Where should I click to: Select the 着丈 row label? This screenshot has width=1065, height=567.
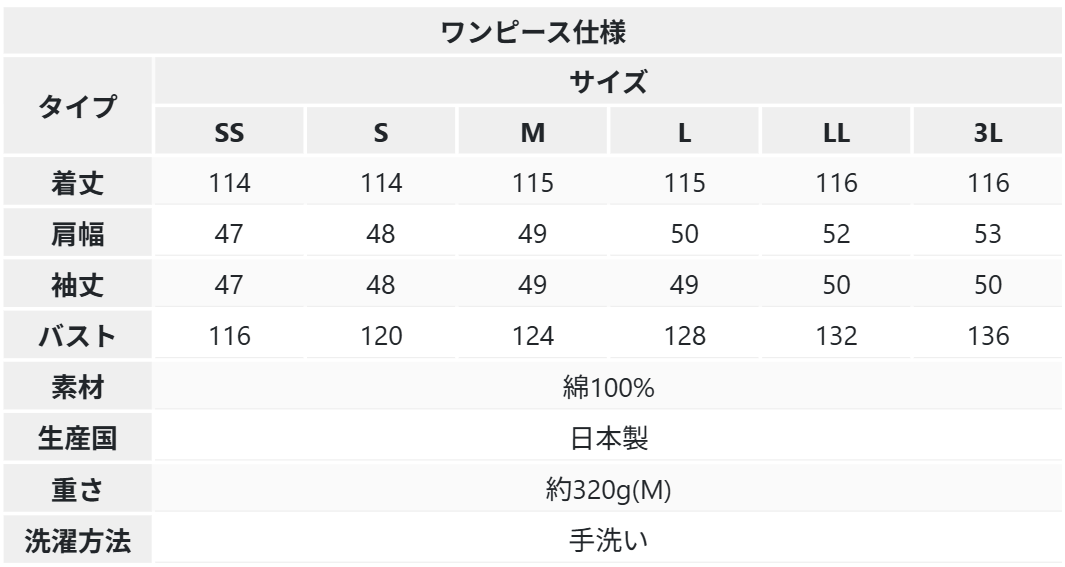(x=77, y=183)
